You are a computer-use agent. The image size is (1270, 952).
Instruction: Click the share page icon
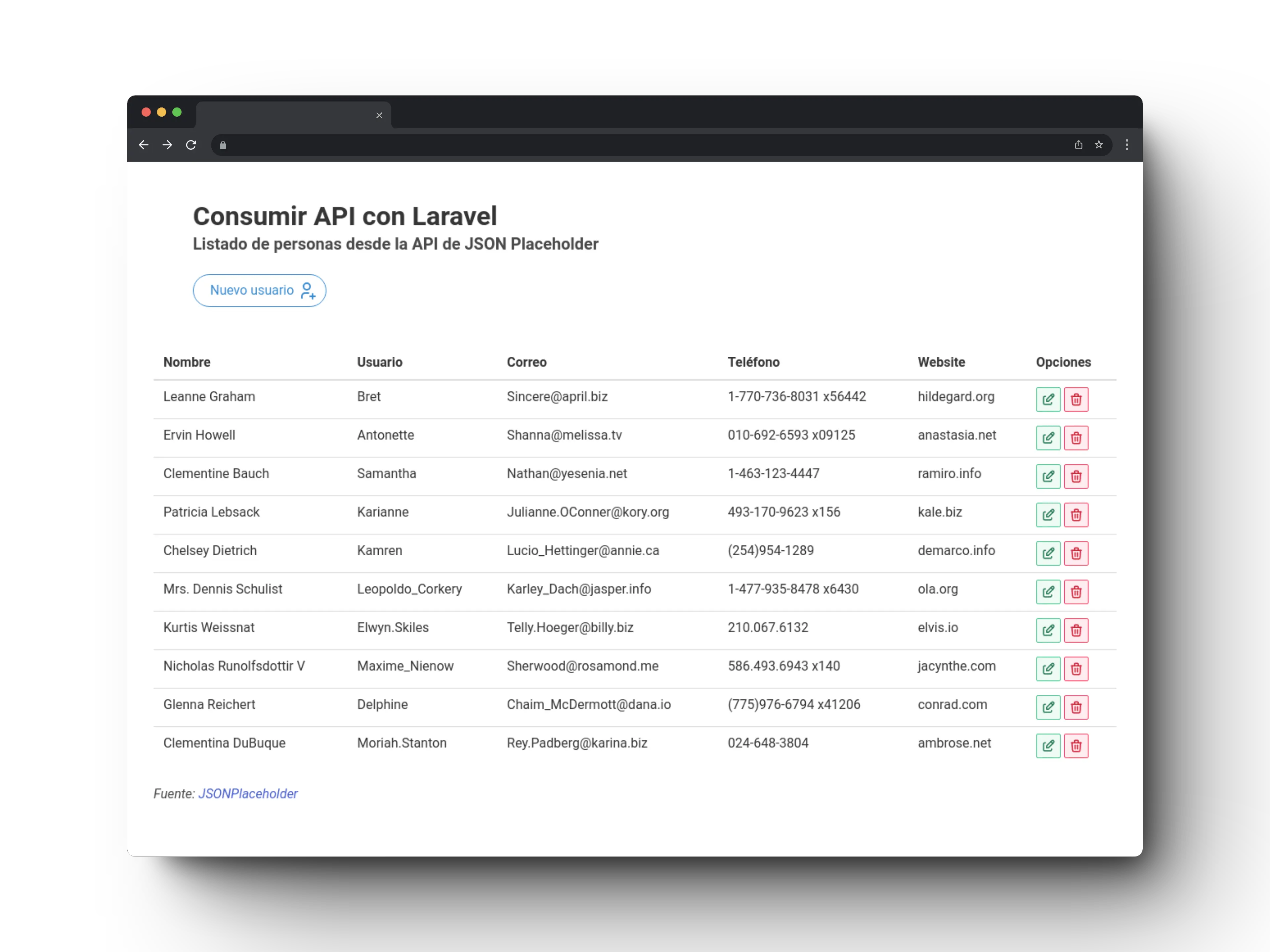pos(1078,144)
